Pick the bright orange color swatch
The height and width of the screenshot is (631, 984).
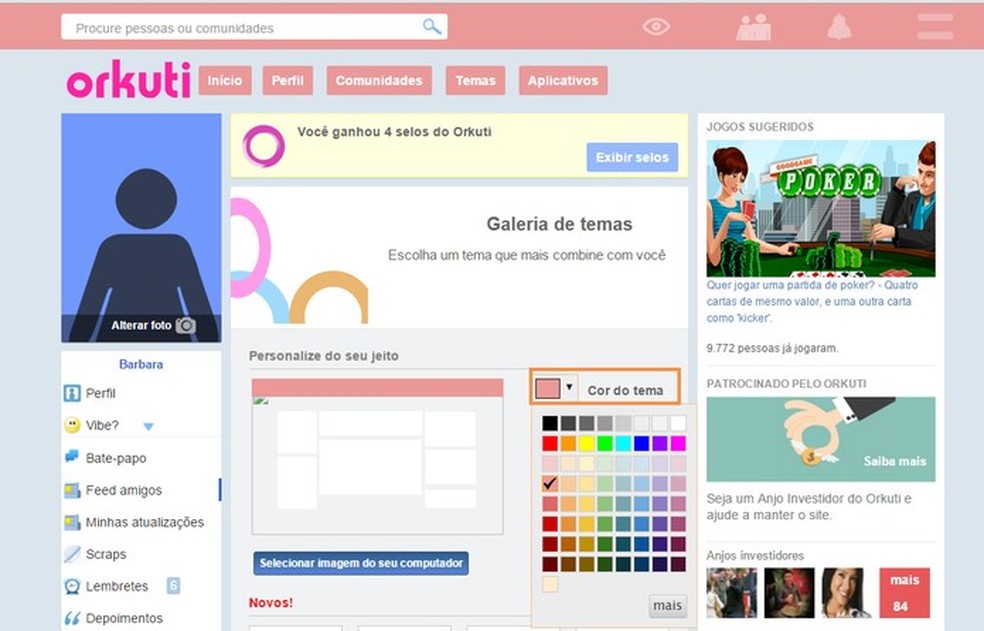tap(568, 443)
